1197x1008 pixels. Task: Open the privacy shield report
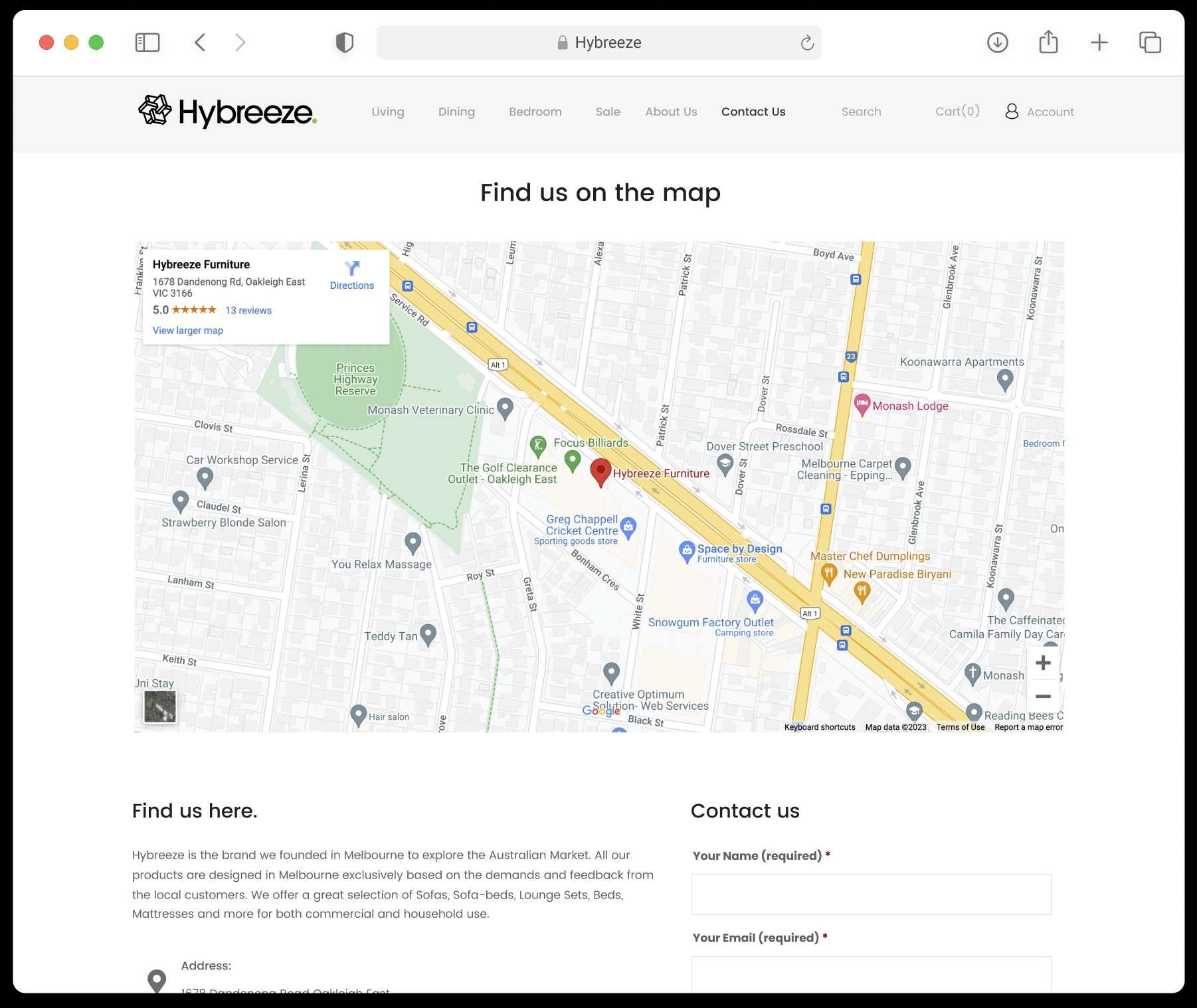point(344,42)
